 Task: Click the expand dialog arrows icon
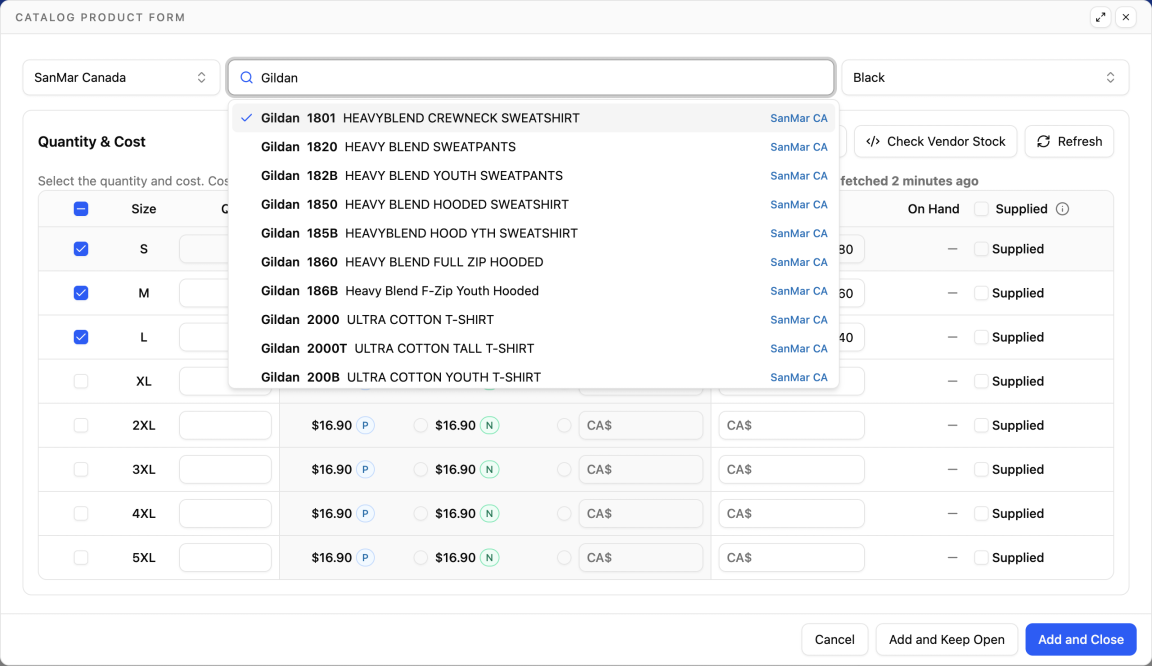1100,17
